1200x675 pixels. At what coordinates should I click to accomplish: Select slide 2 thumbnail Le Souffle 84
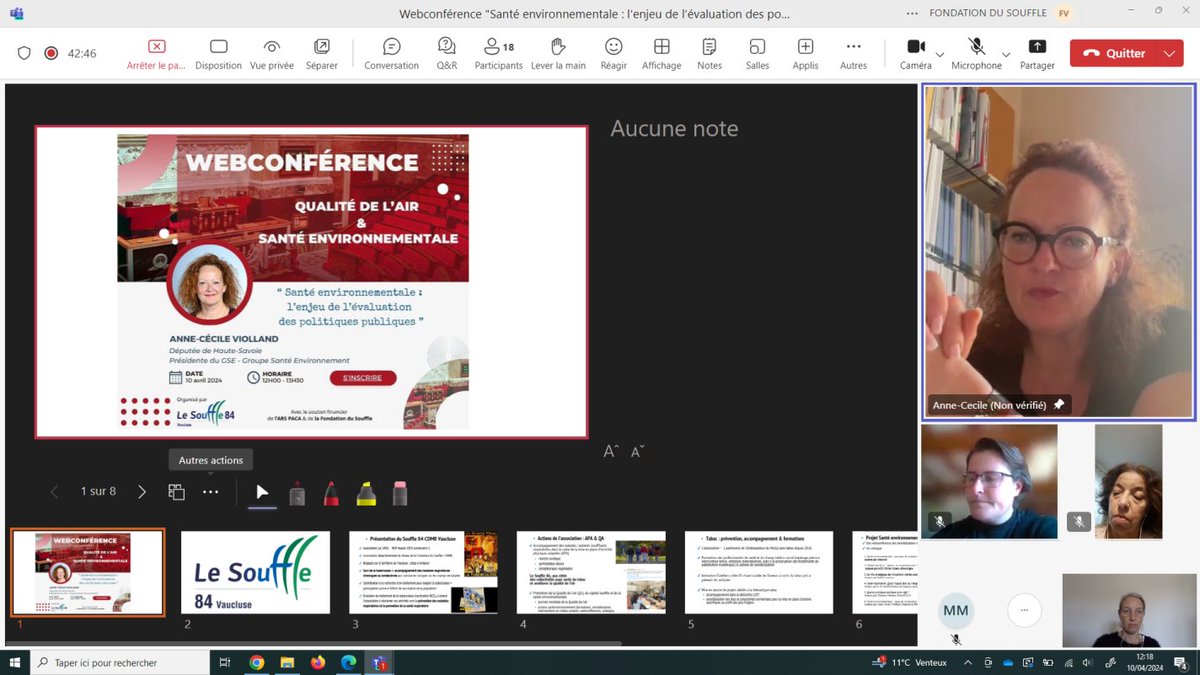[x=255, y=572]
